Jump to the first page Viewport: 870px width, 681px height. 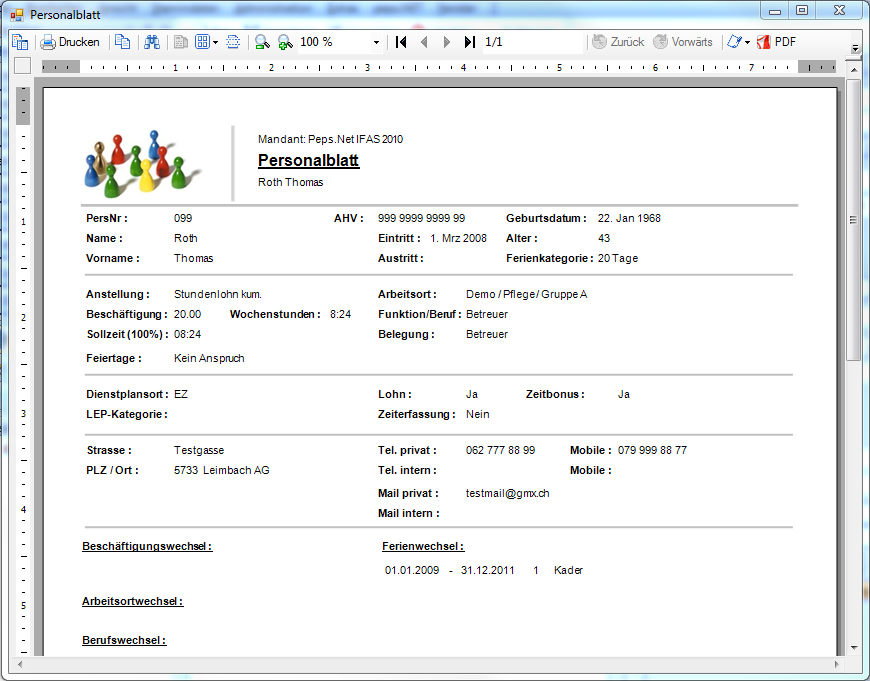(x=401, y=42)
